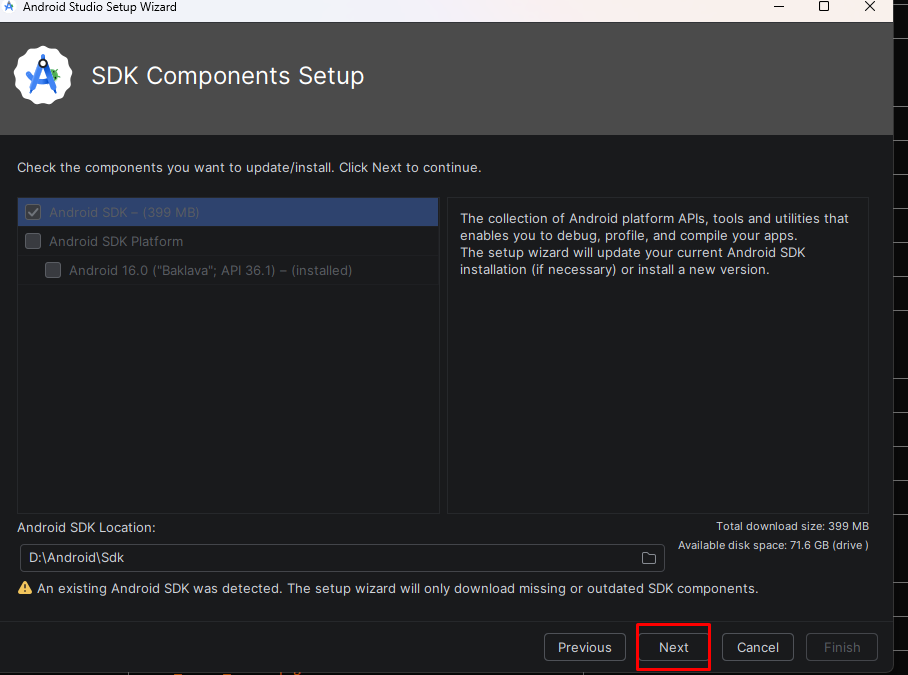Check the Android SDK Platform checkbox
The height and width of the screenshot is (675, 908).
tap(33, 241)
